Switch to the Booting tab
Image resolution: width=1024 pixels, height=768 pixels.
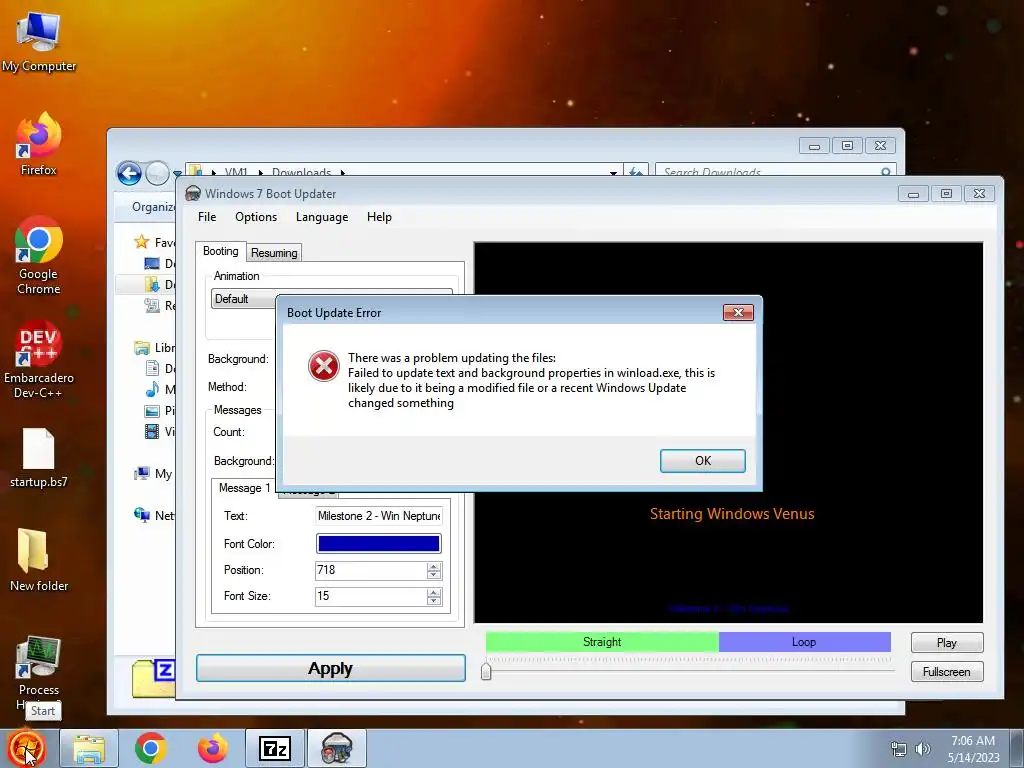[221, 251]
